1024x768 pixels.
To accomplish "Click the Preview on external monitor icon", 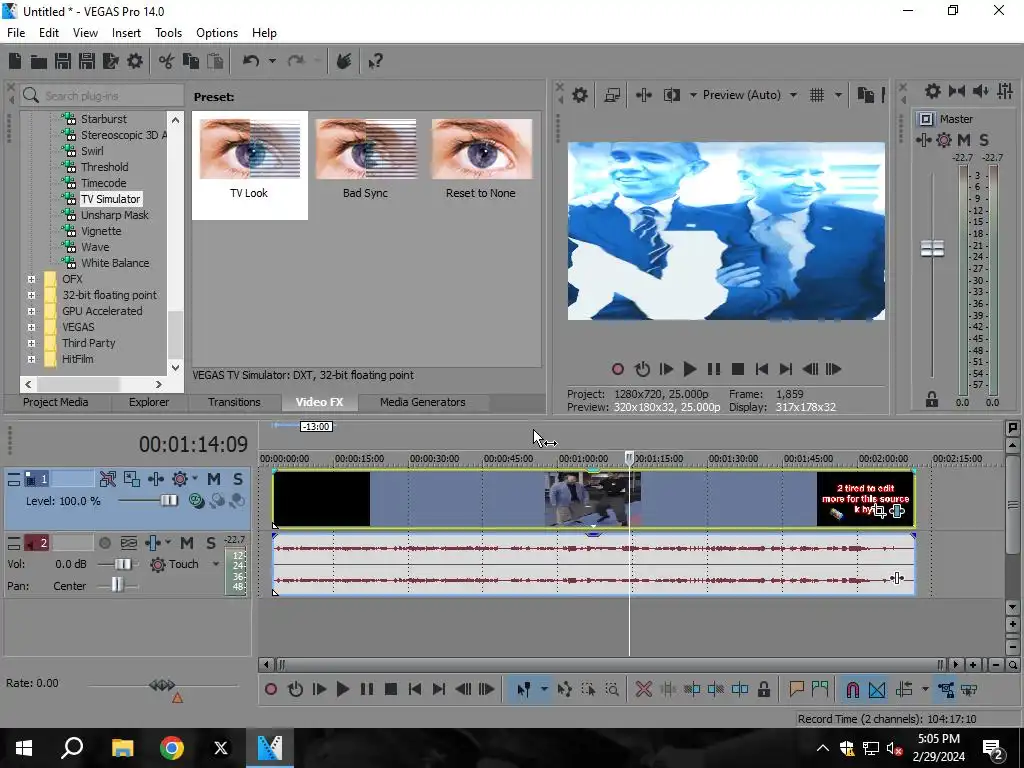I will click(x=612, y=95).
